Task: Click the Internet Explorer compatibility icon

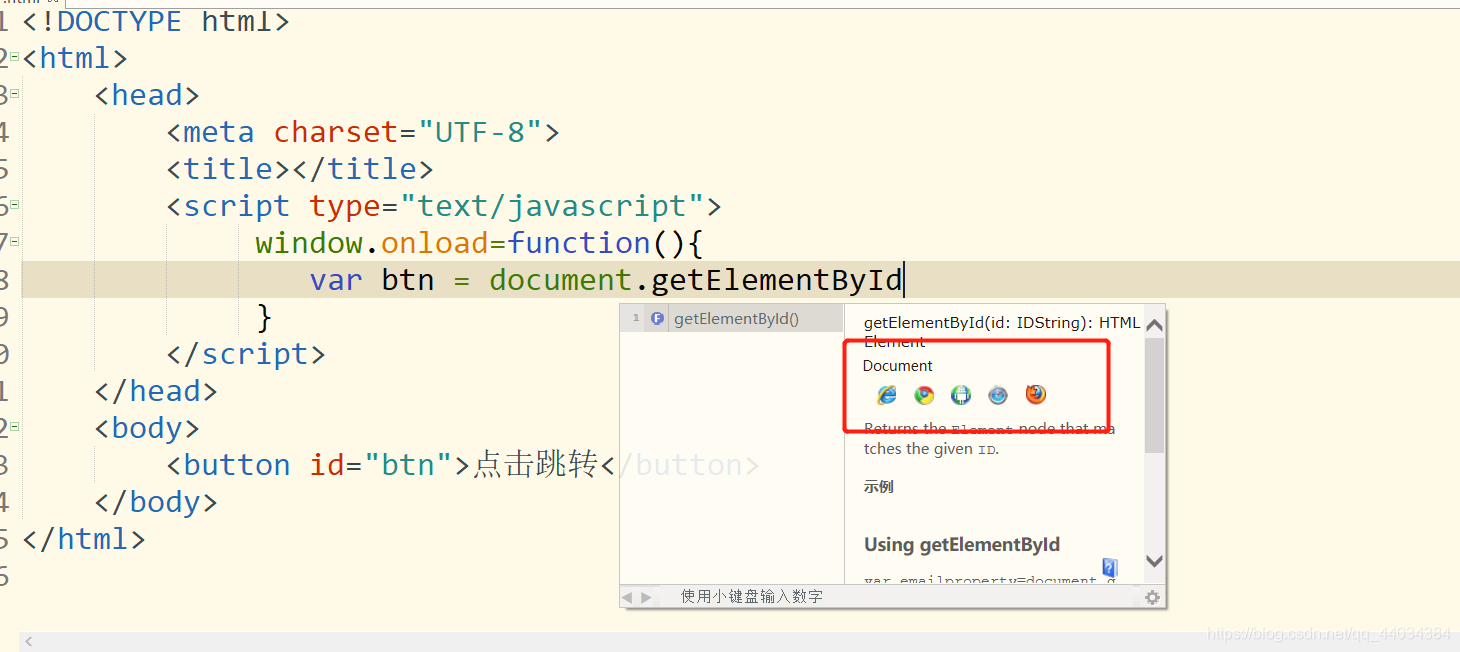Action: (886, 394)
